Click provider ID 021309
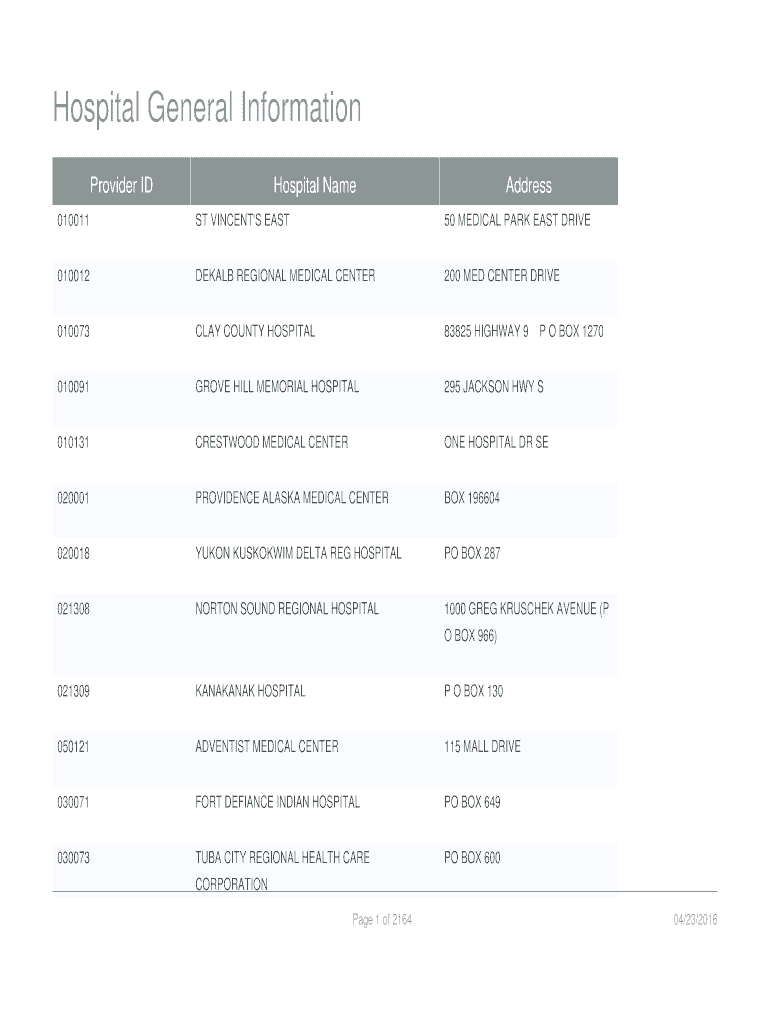Screen dimensions: 770x1024 (72, 691)
